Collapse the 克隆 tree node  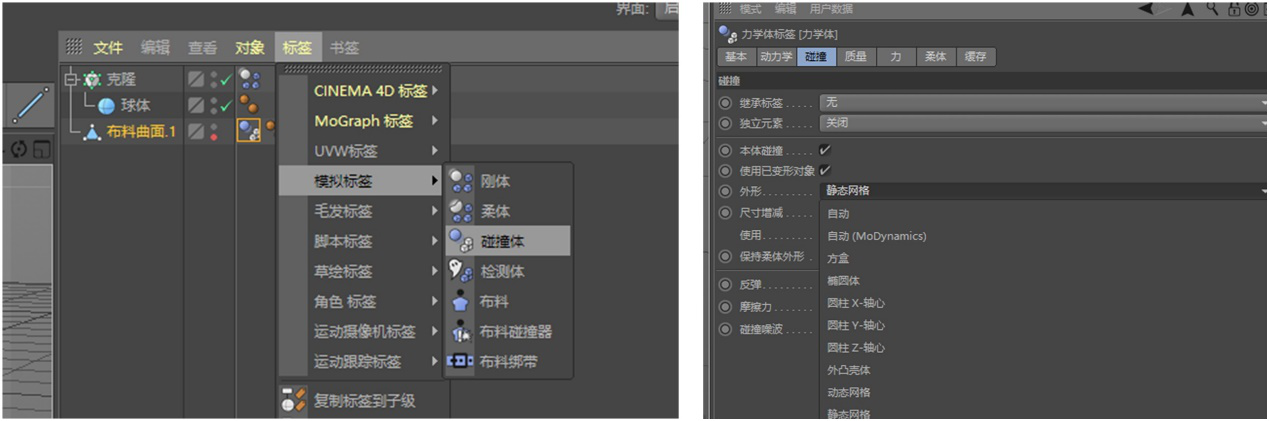69,79
